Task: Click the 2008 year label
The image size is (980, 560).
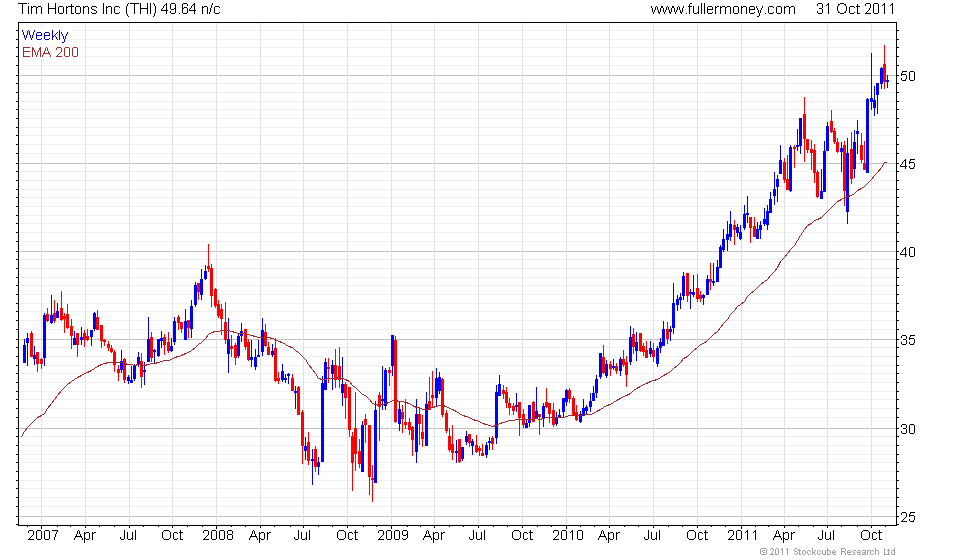Action: [218, 536]
